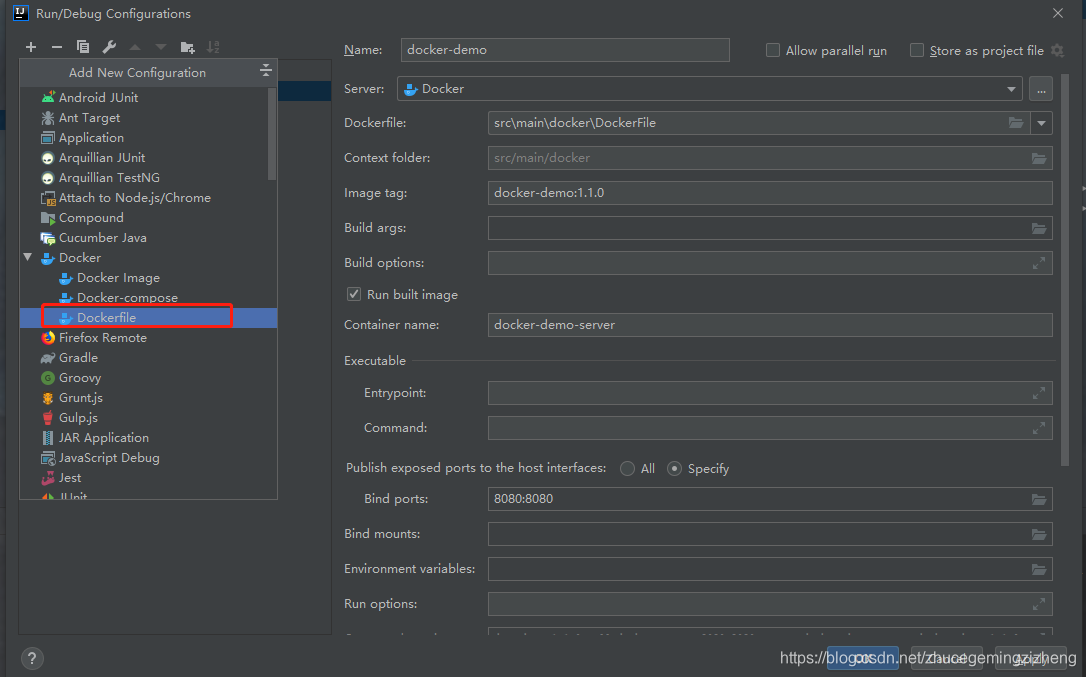Expand the Run options field icon
1086x677 pixels.
tap(1039, 604)
